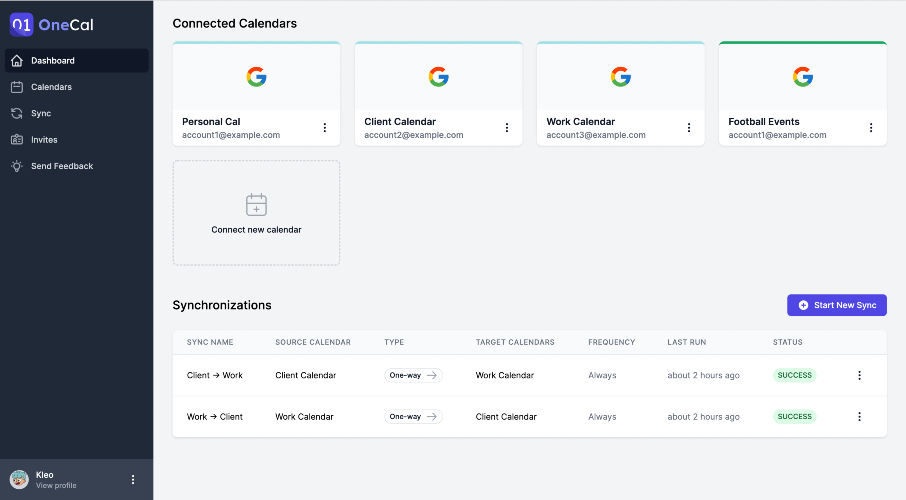This screenshot has height=500, width=906.
Task: Click Personal Cal card title
Action: click(211, 121)
